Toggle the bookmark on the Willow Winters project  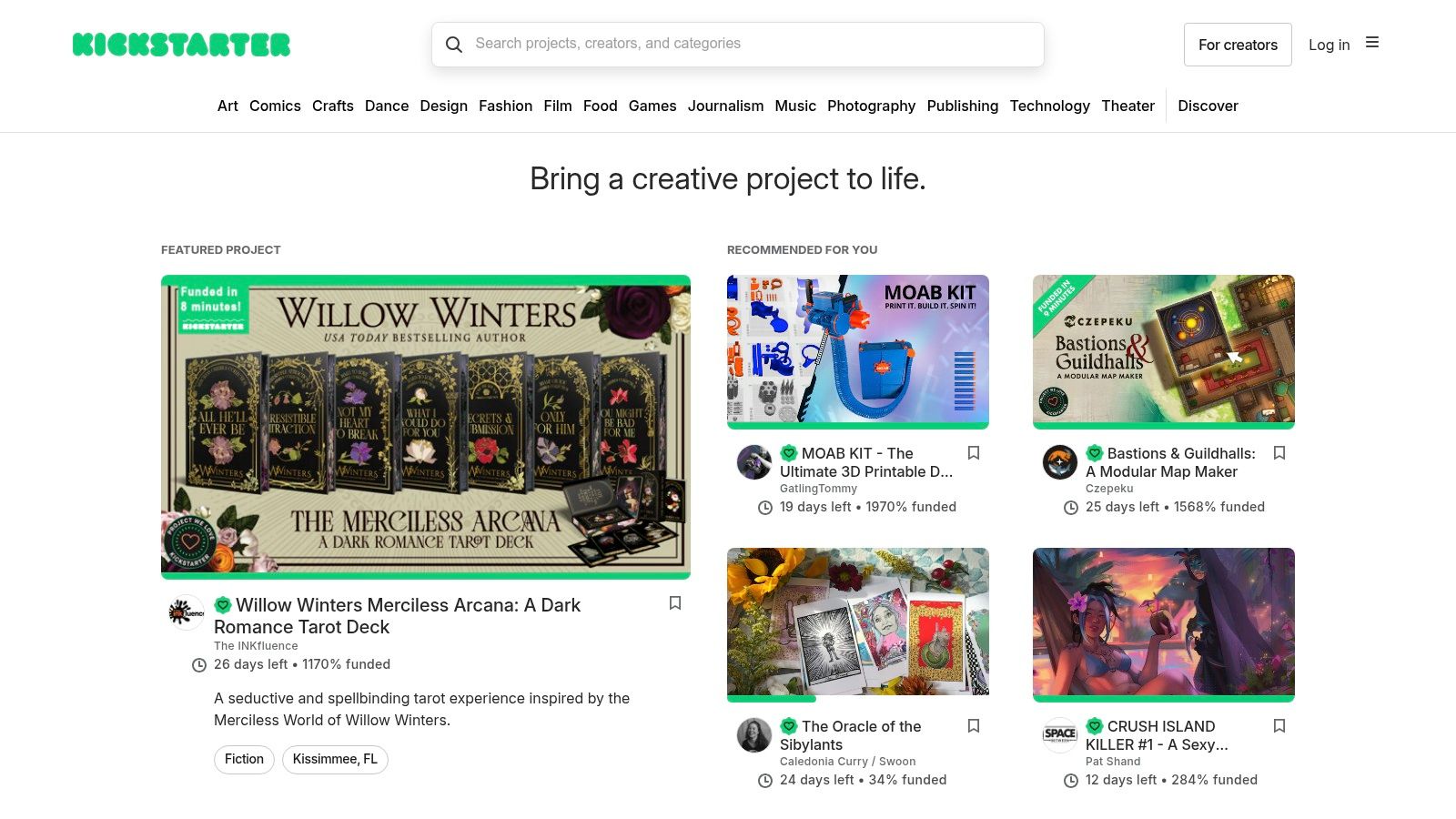(x=675, y=603)
